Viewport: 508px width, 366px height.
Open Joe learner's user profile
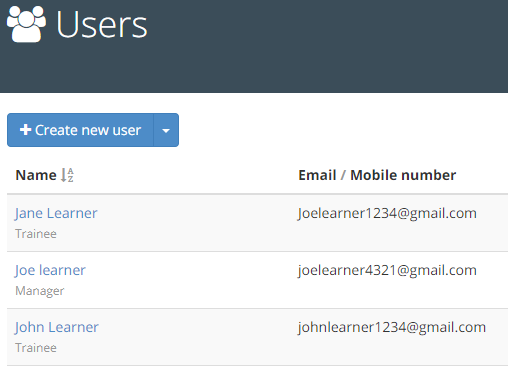click(50, 270)
